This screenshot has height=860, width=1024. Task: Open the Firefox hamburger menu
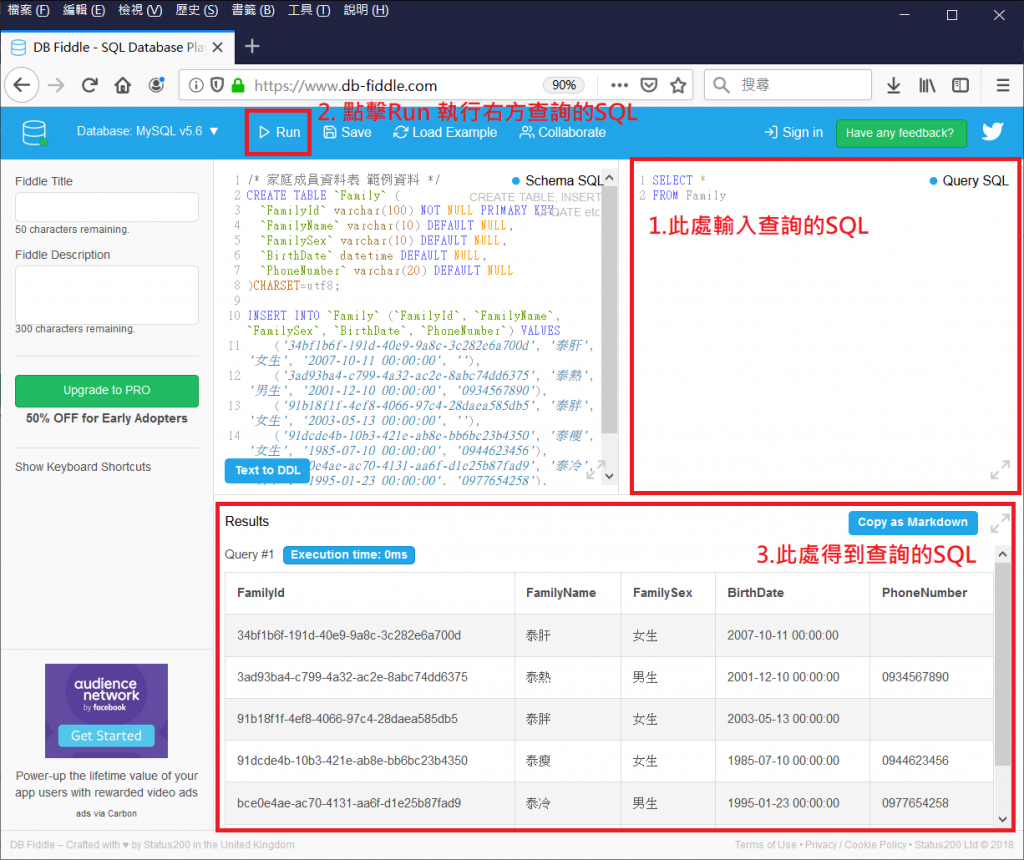pos(1003,86)
